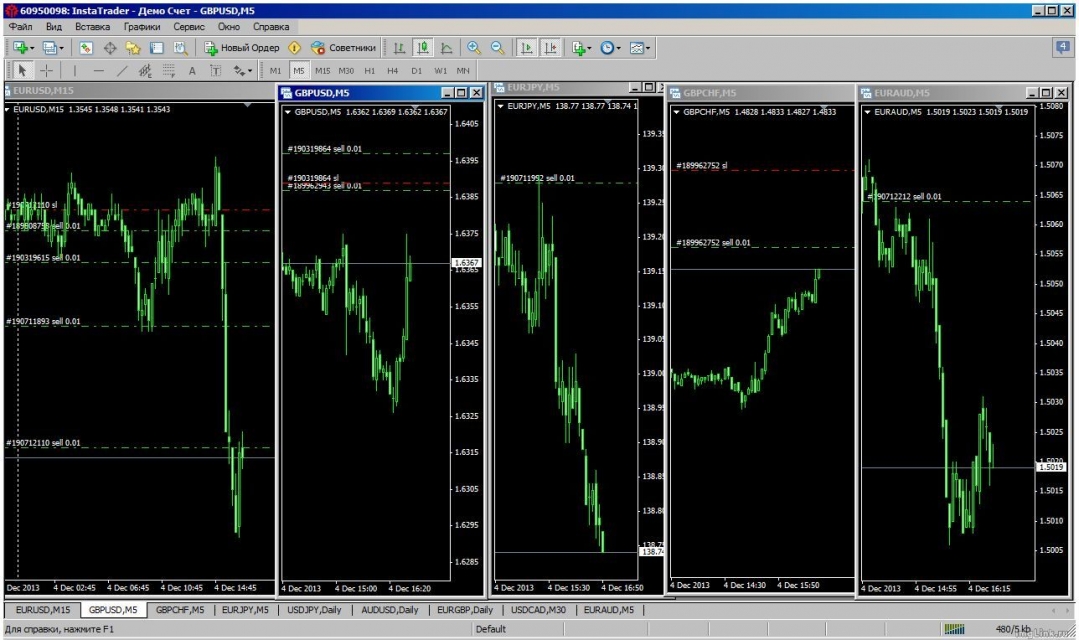Click the Новый Ордер (New Order) button
Viewport: 1079px width, 640px height.
coord(242,47)
